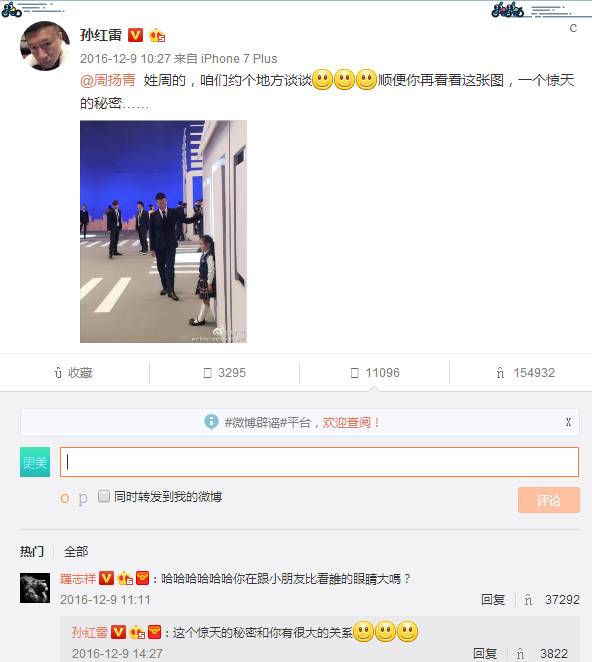Expand the post options arrow at top right

pos(573,28)
